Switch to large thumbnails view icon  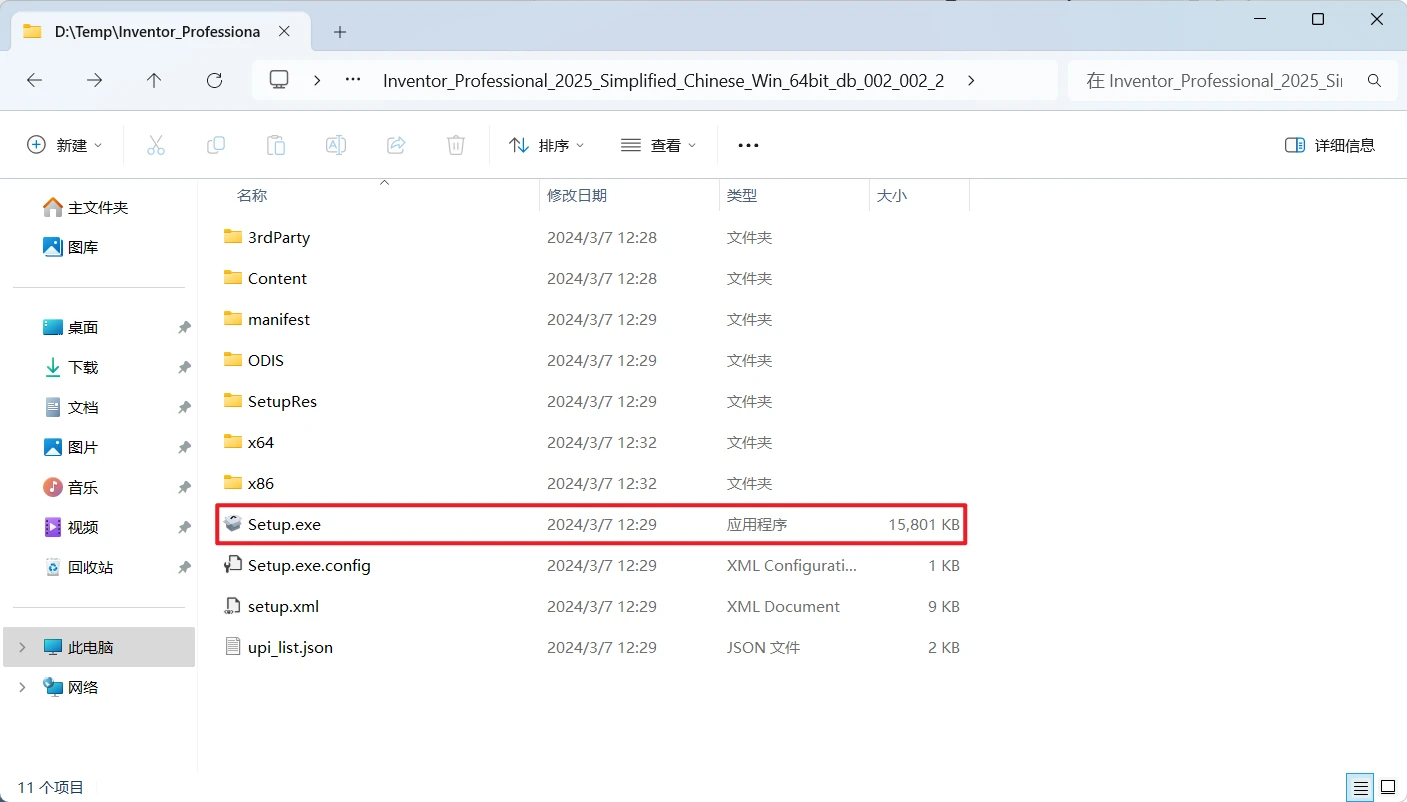pyautogui.click(x=1388, y=787)
